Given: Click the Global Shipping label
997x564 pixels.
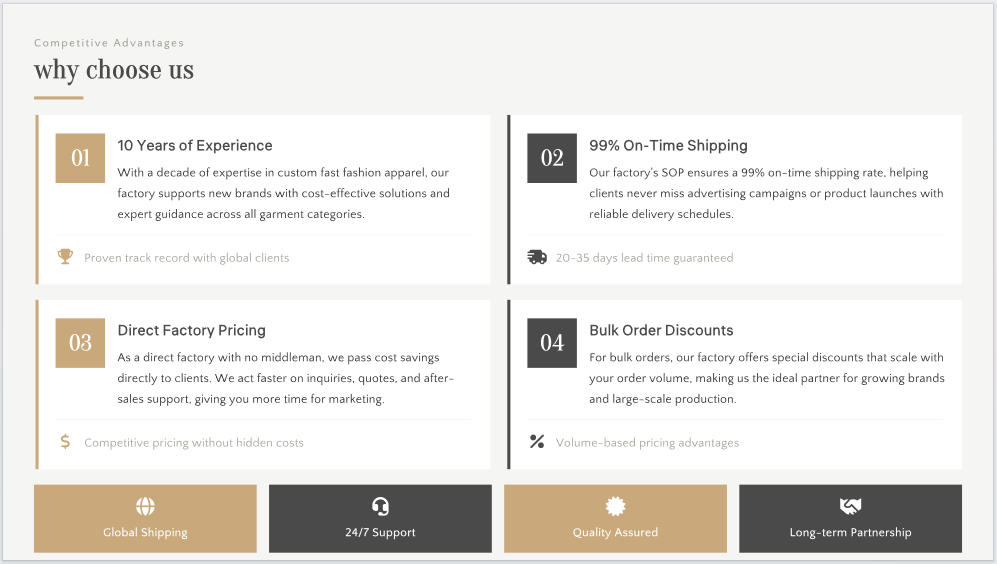Looking at the screenshot, I should [x=145, y=533].
